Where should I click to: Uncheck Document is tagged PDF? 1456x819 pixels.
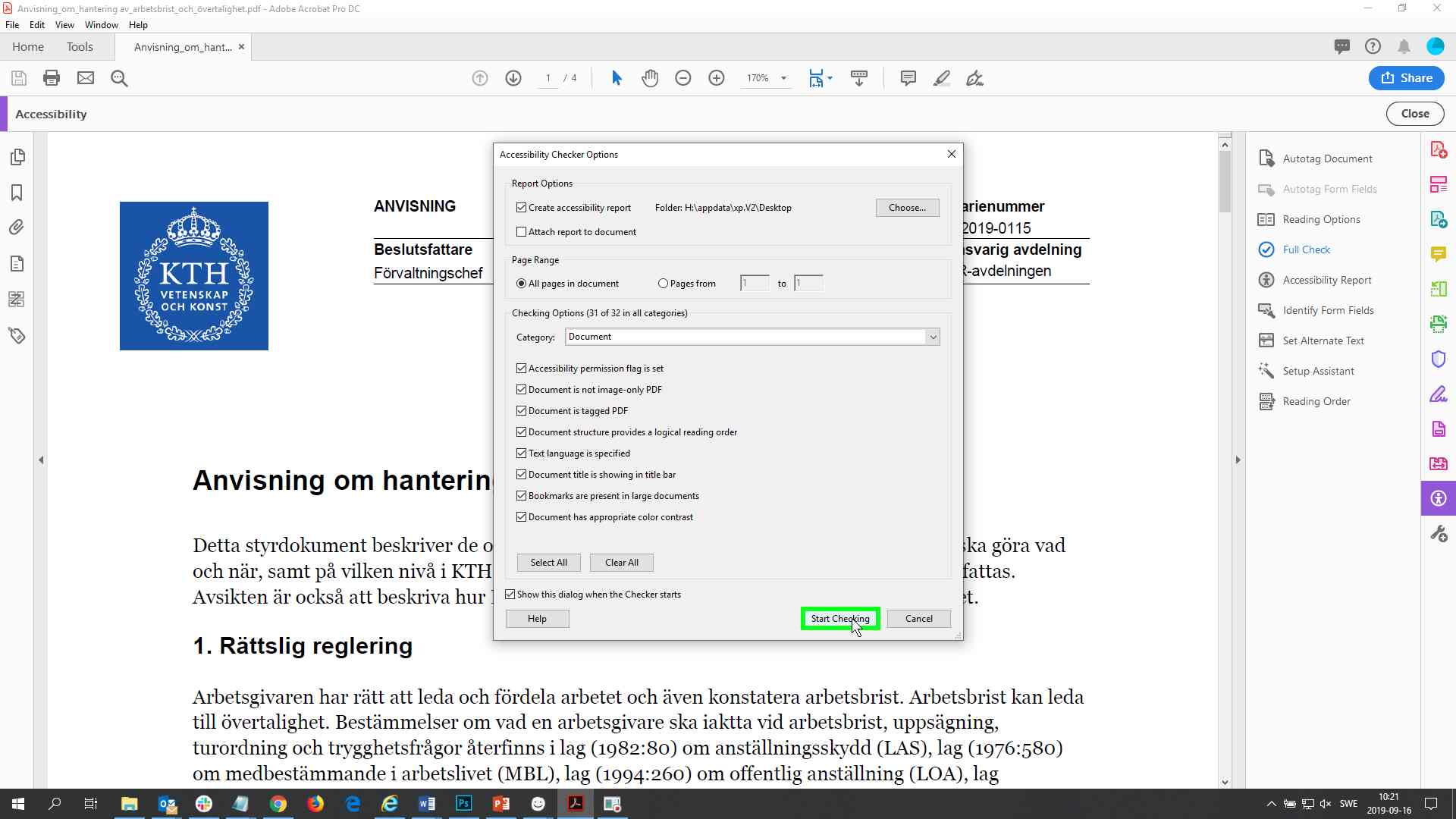[521, 411]
